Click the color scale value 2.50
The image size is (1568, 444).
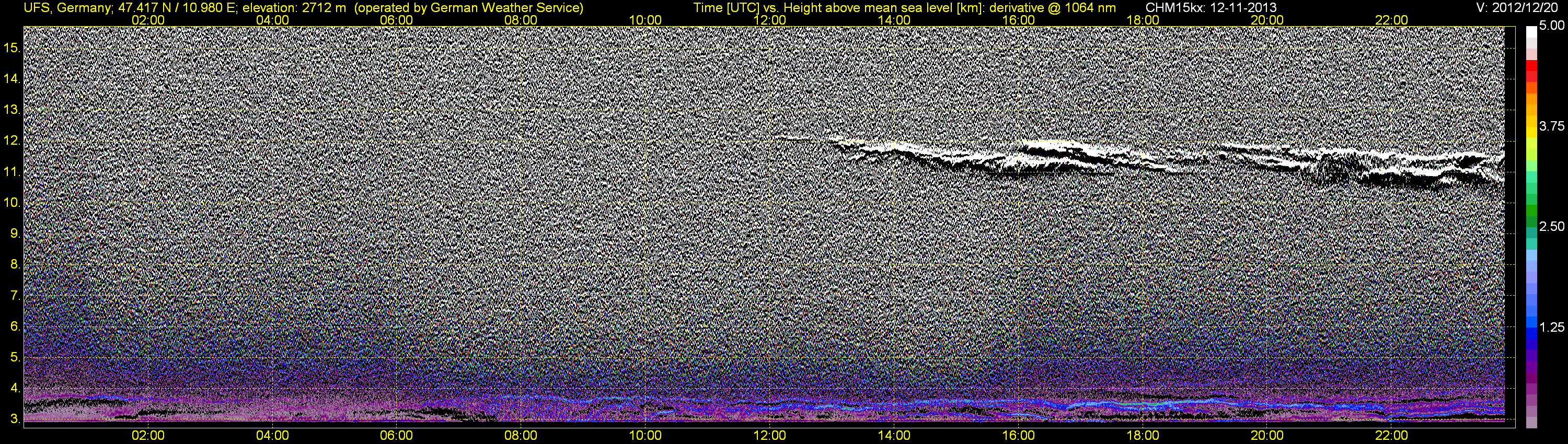point(1552,226)
